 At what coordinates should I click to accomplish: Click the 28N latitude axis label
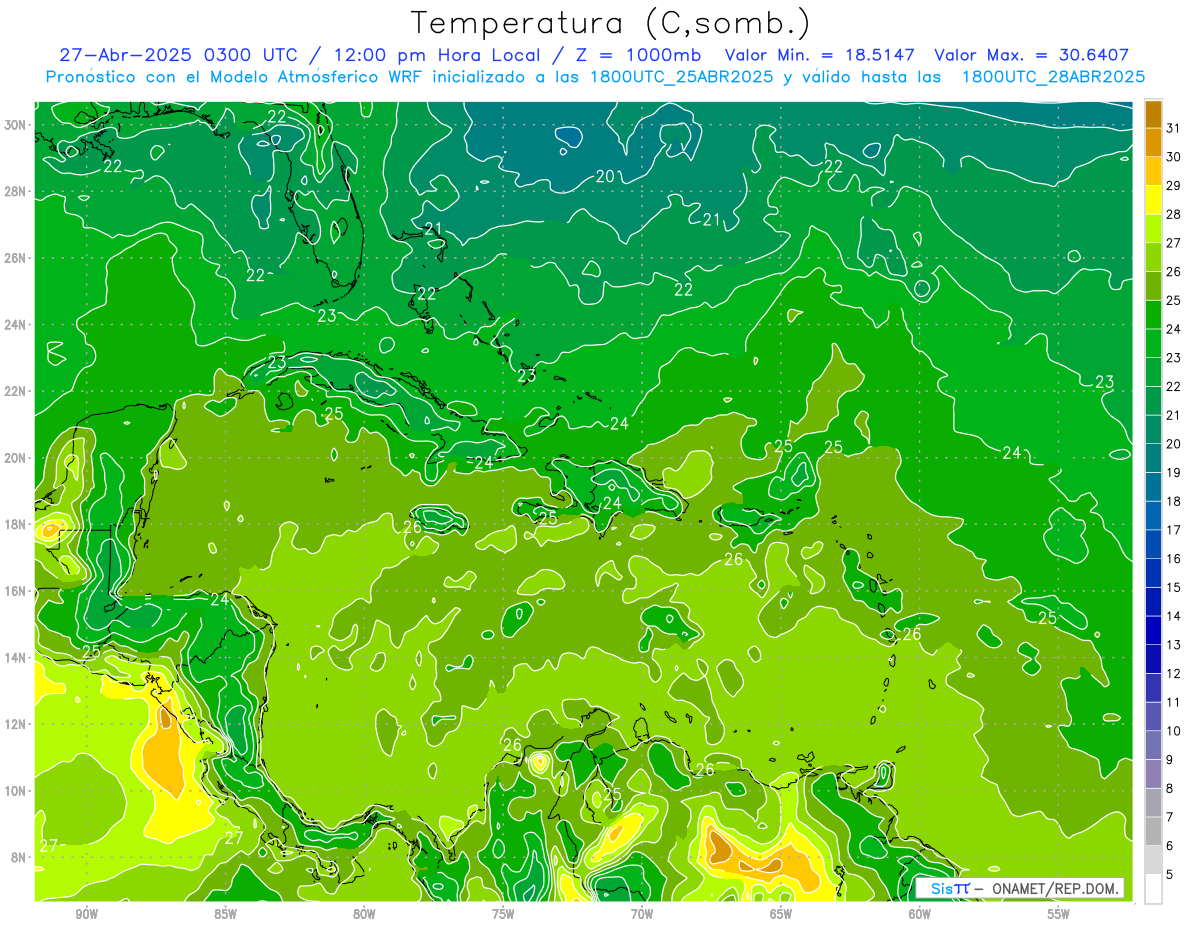point(14,191)
